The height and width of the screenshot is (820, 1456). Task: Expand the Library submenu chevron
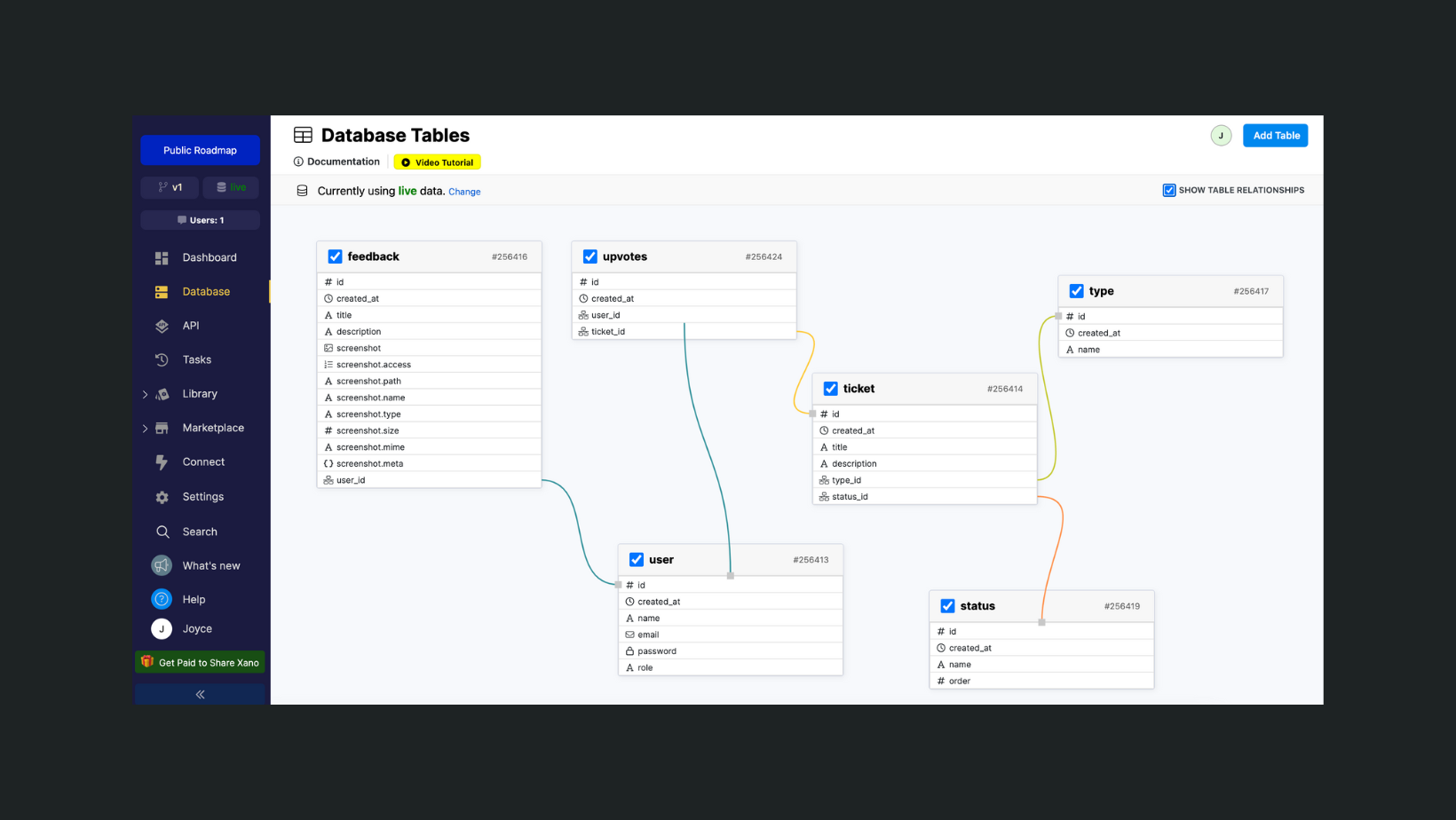click(145, 394)
